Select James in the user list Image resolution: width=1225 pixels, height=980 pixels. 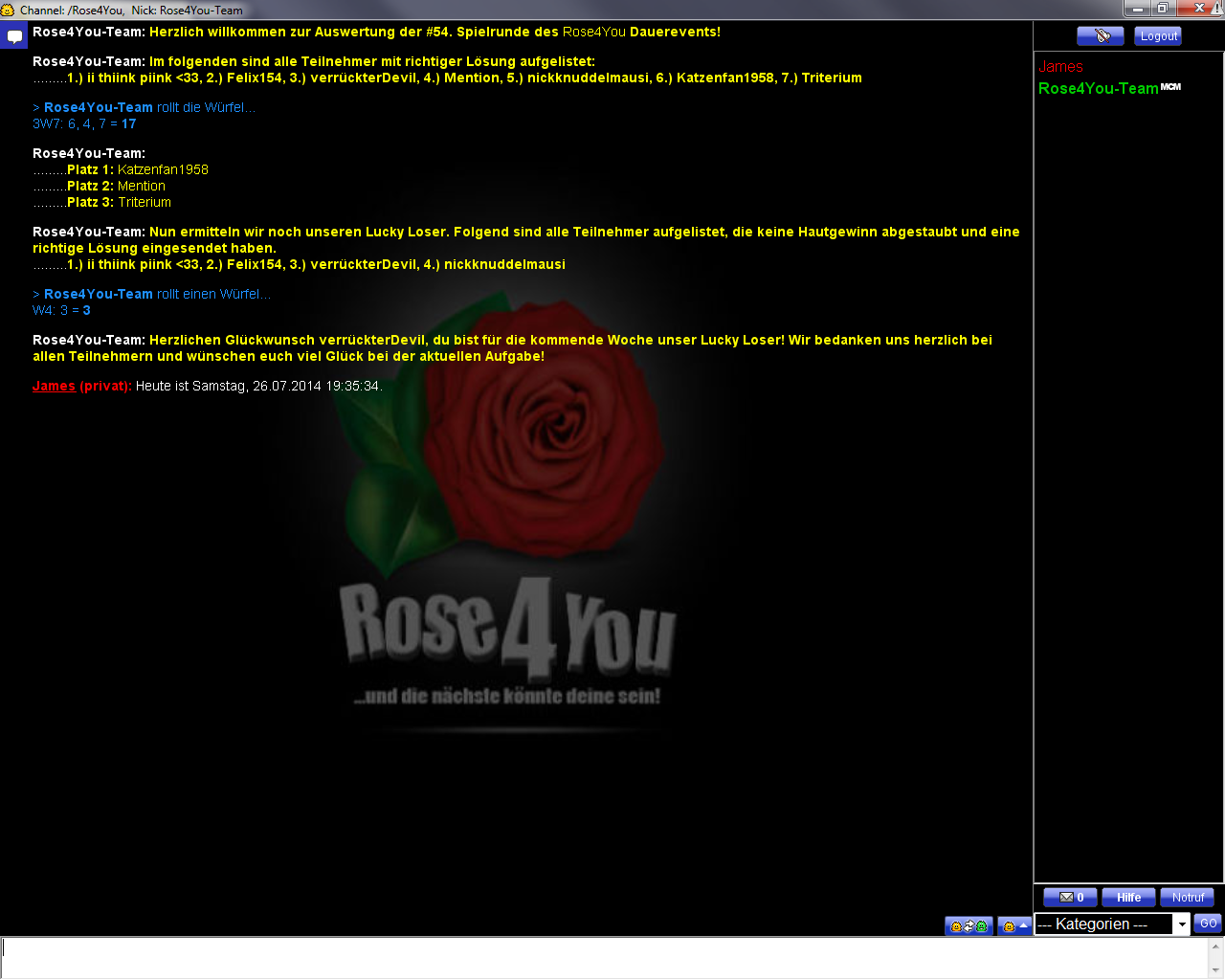1060,67
